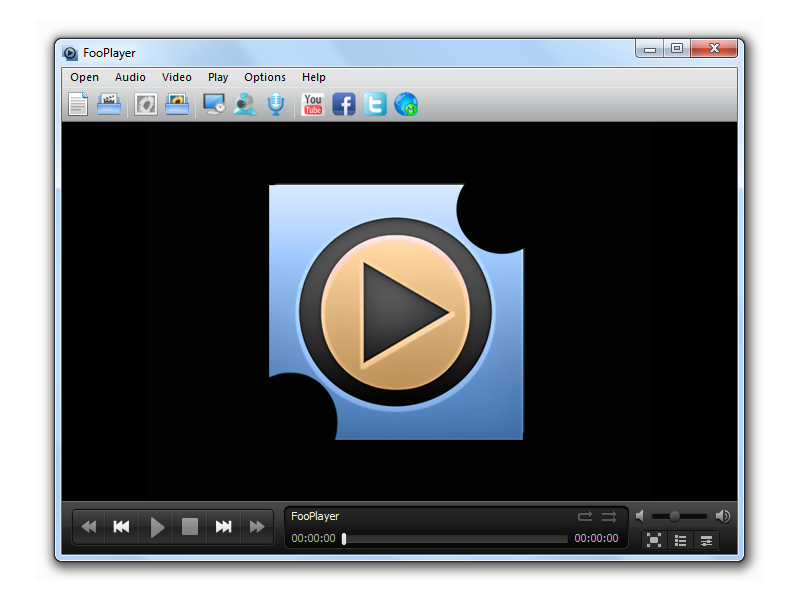Open the Facebook icon in toolbar
800x600 pixels.
[x=344, y=104]
